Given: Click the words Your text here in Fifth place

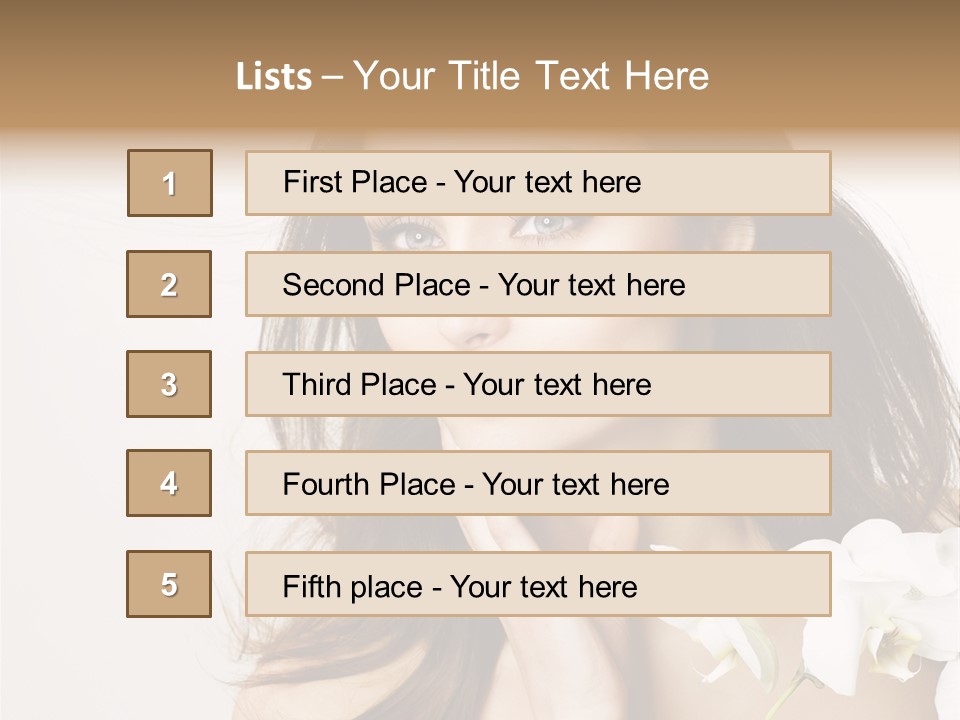Looking at the screenshot, I should (x=543, y=586).
